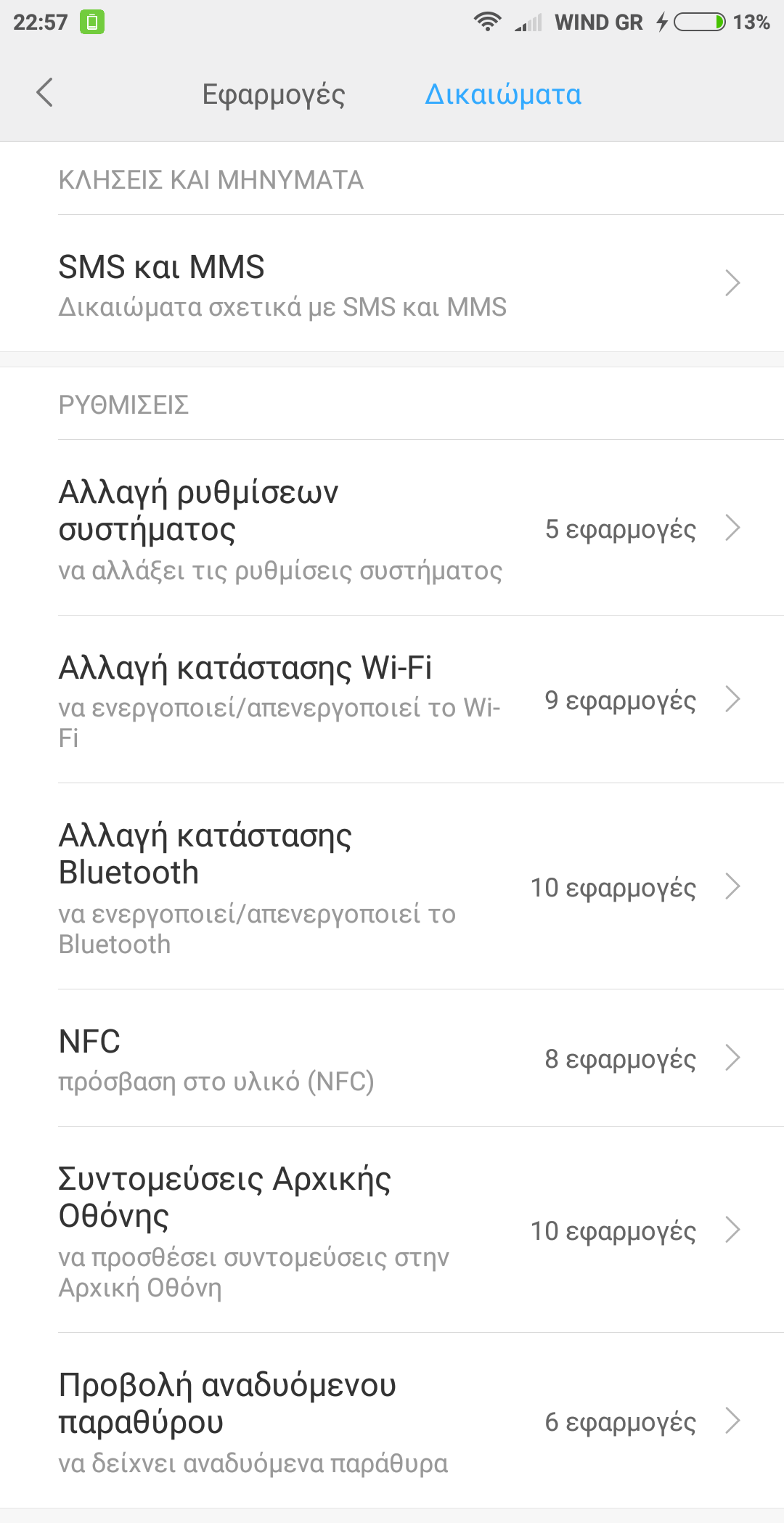
Task: Expand the 8 εφαρμογές chevron
Action: [x=732, y=1058]
